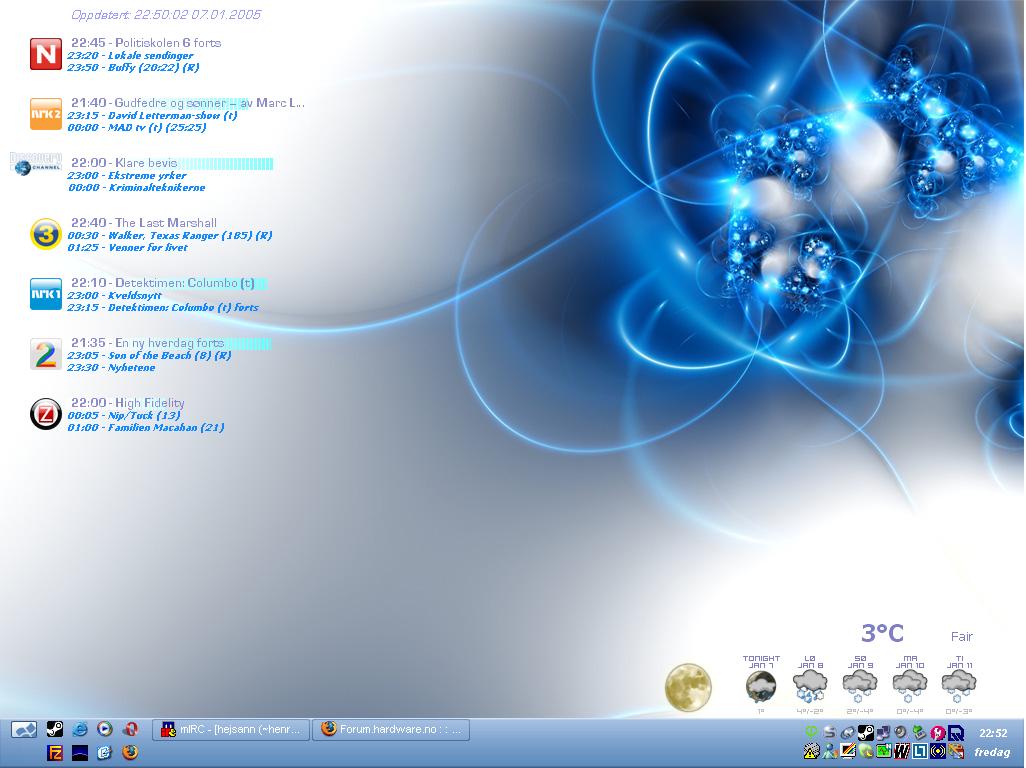This screenshot has width=1026, height=768.
Task: Launch Steam from the quick launch bar
Action: click(55, 730)
